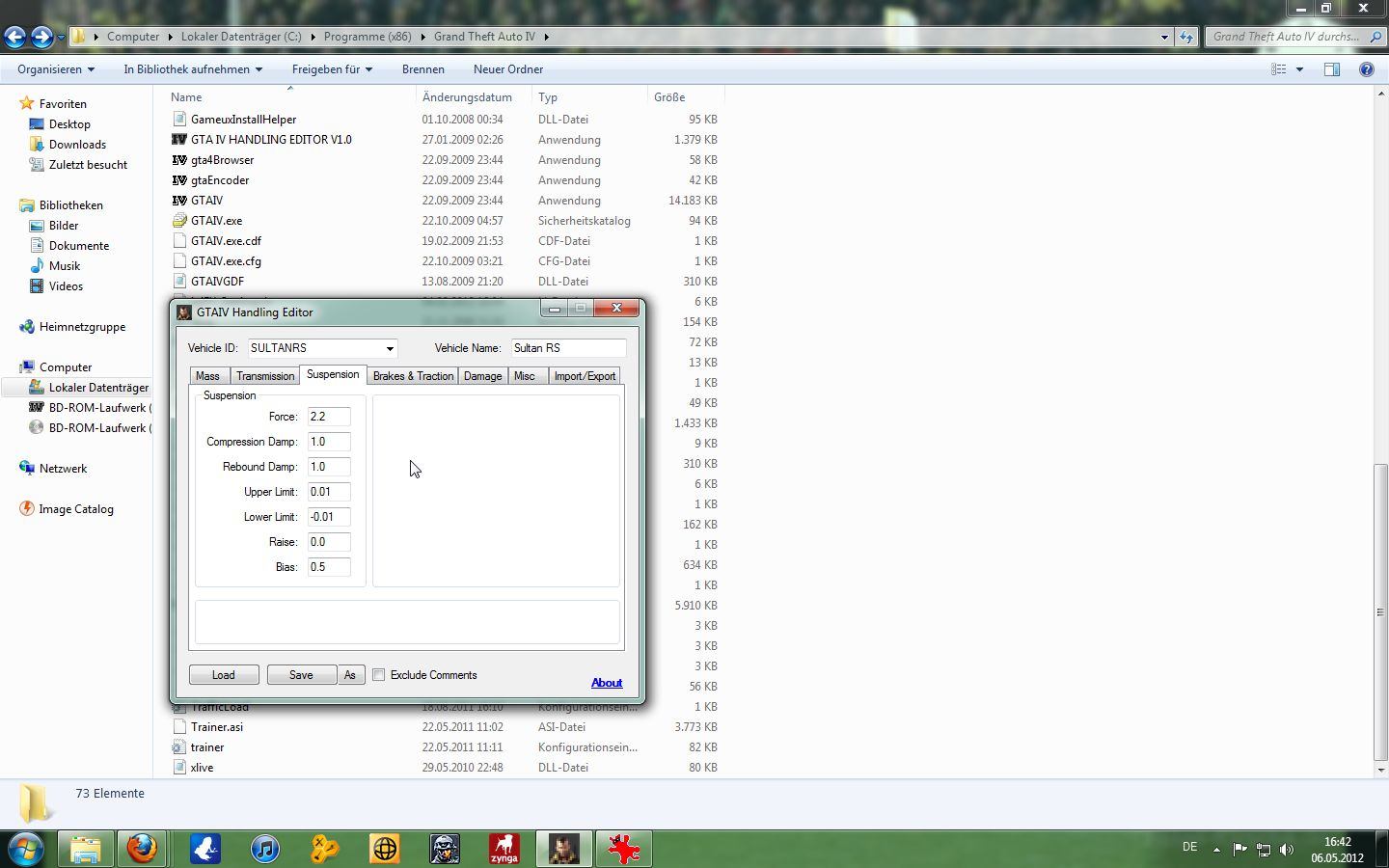Select Downloads in the Favoriten list
The height and width of the screenshot is (868, 1389).
pos(77,145)
